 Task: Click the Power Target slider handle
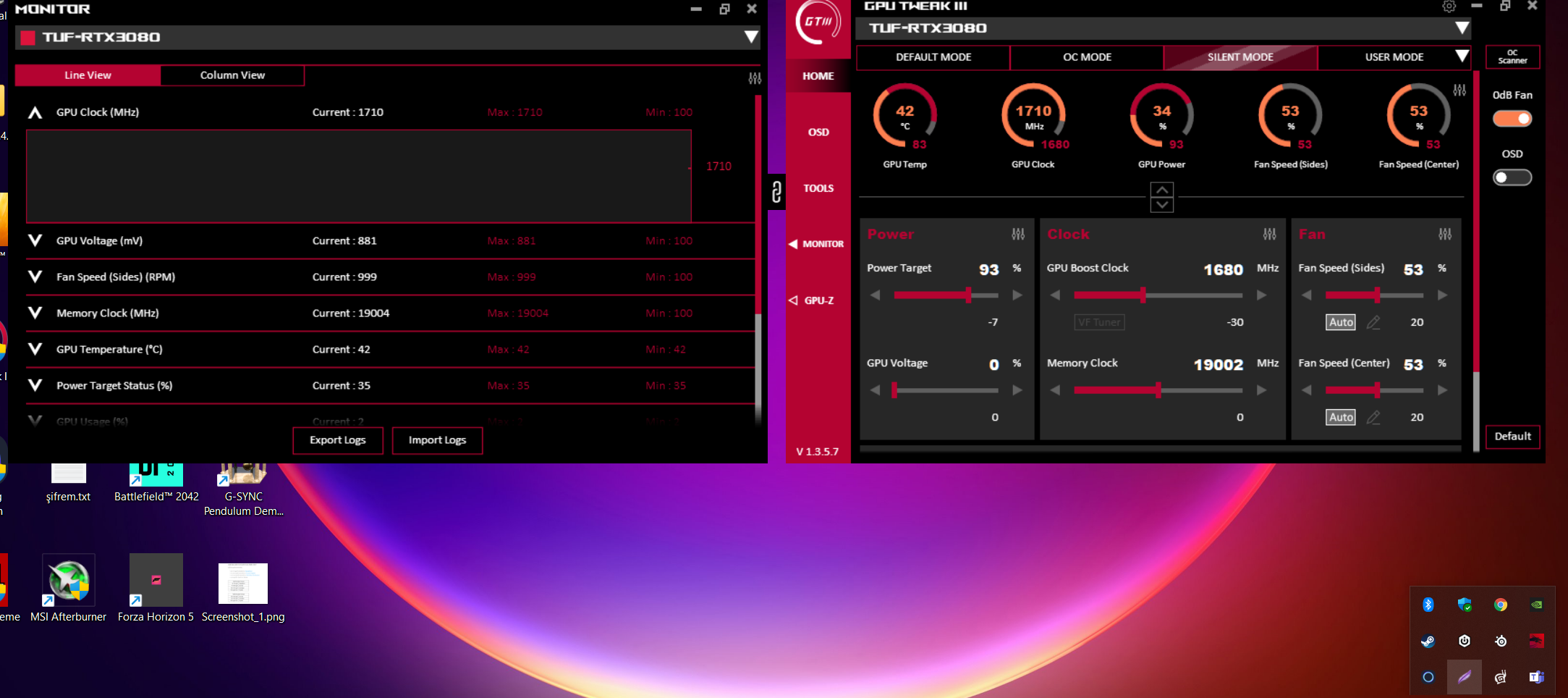point(968,295)
